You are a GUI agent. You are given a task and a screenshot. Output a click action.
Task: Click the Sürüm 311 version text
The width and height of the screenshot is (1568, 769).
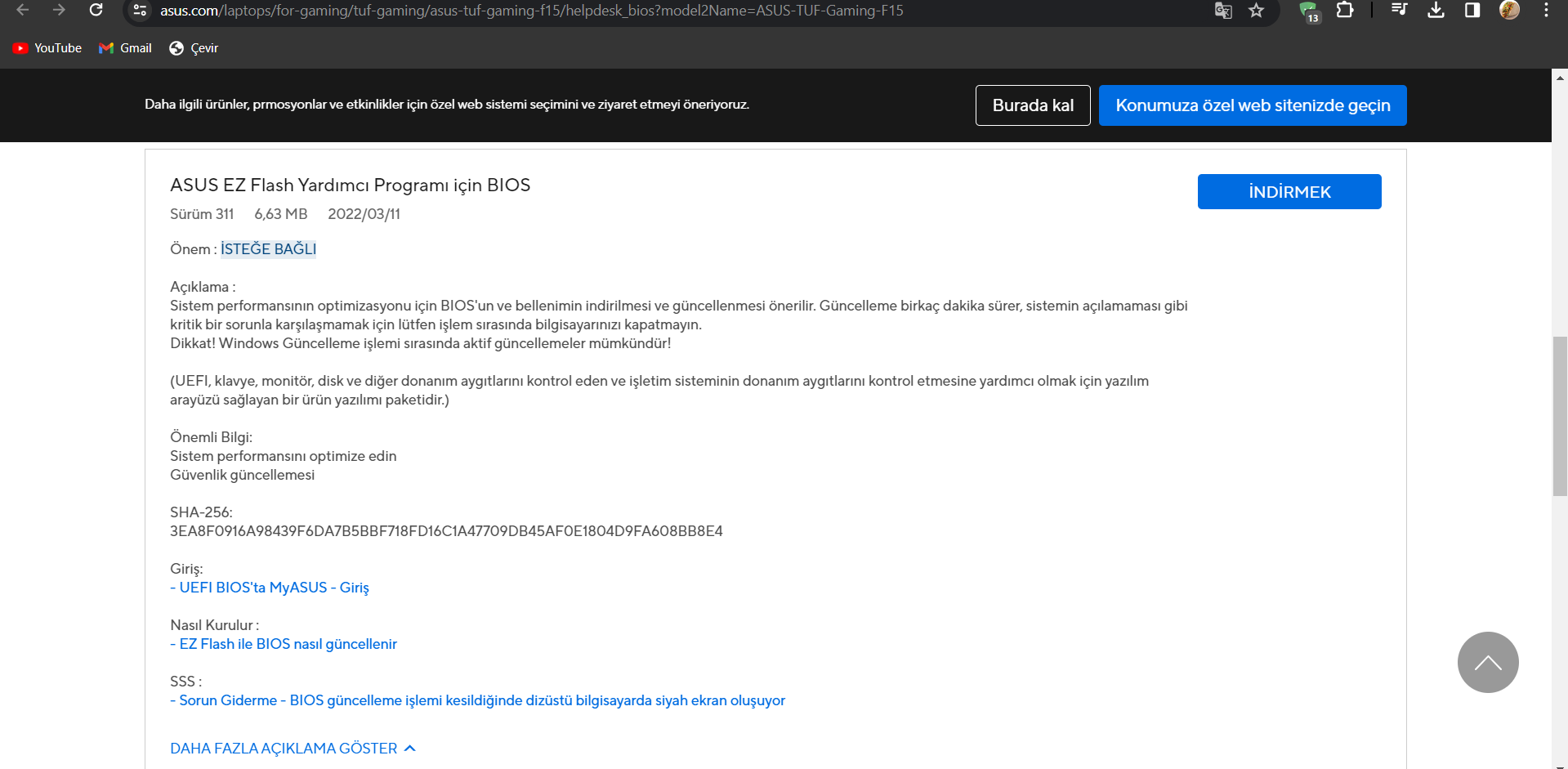(202, 214)
